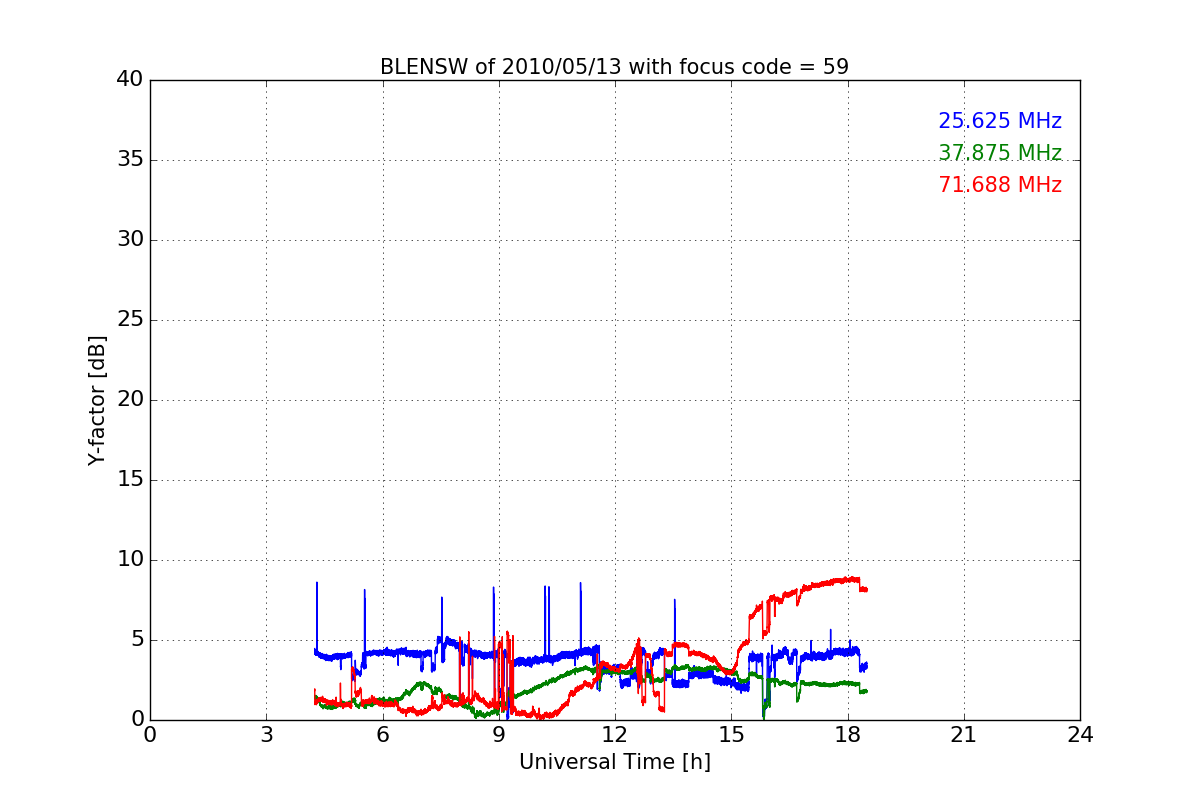Click x-axis tick label 6
The width and height of the screenshot is (1200, 800).
point(383,735)
